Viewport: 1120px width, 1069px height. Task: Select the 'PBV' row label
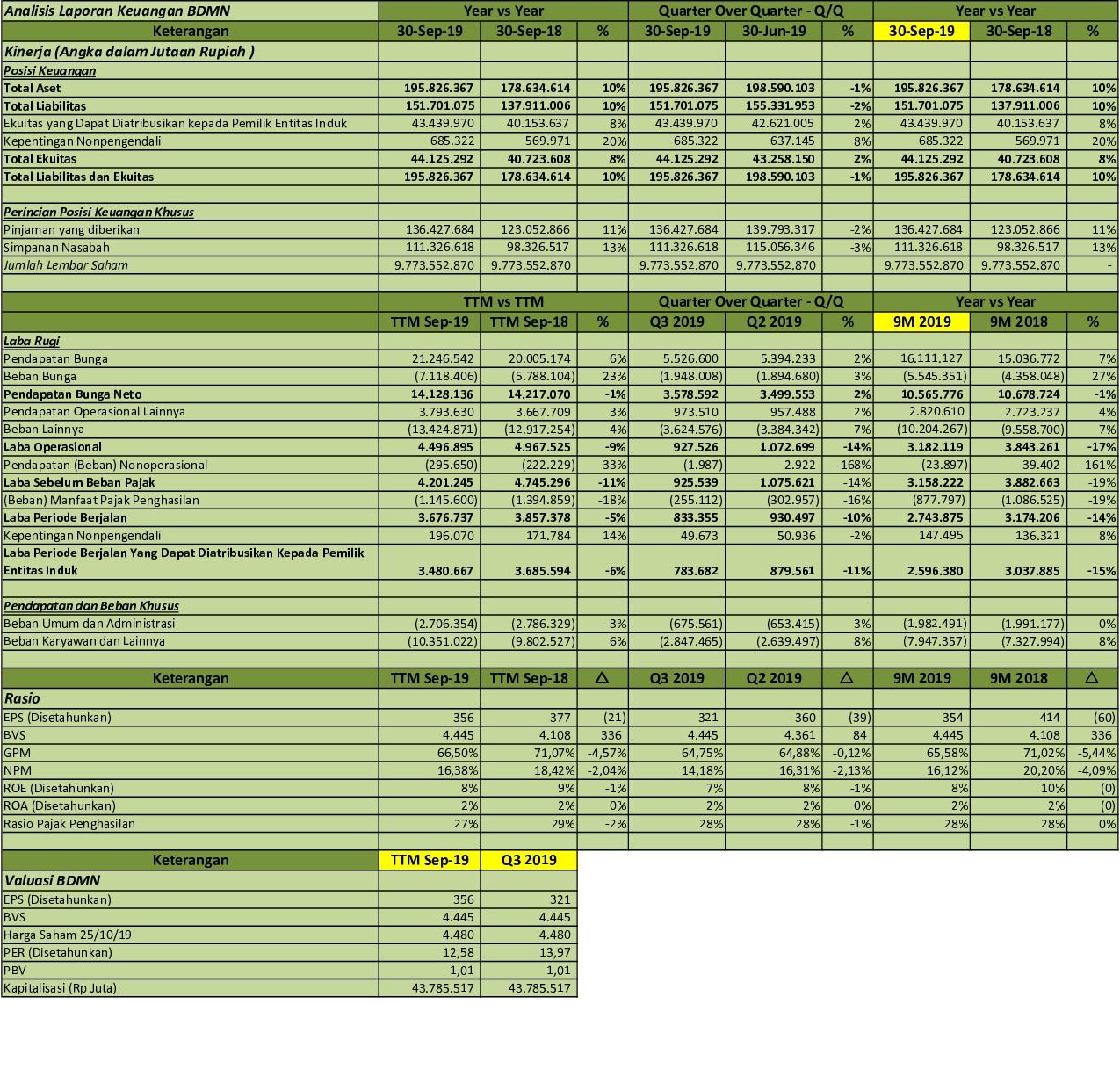pos(15,971)
